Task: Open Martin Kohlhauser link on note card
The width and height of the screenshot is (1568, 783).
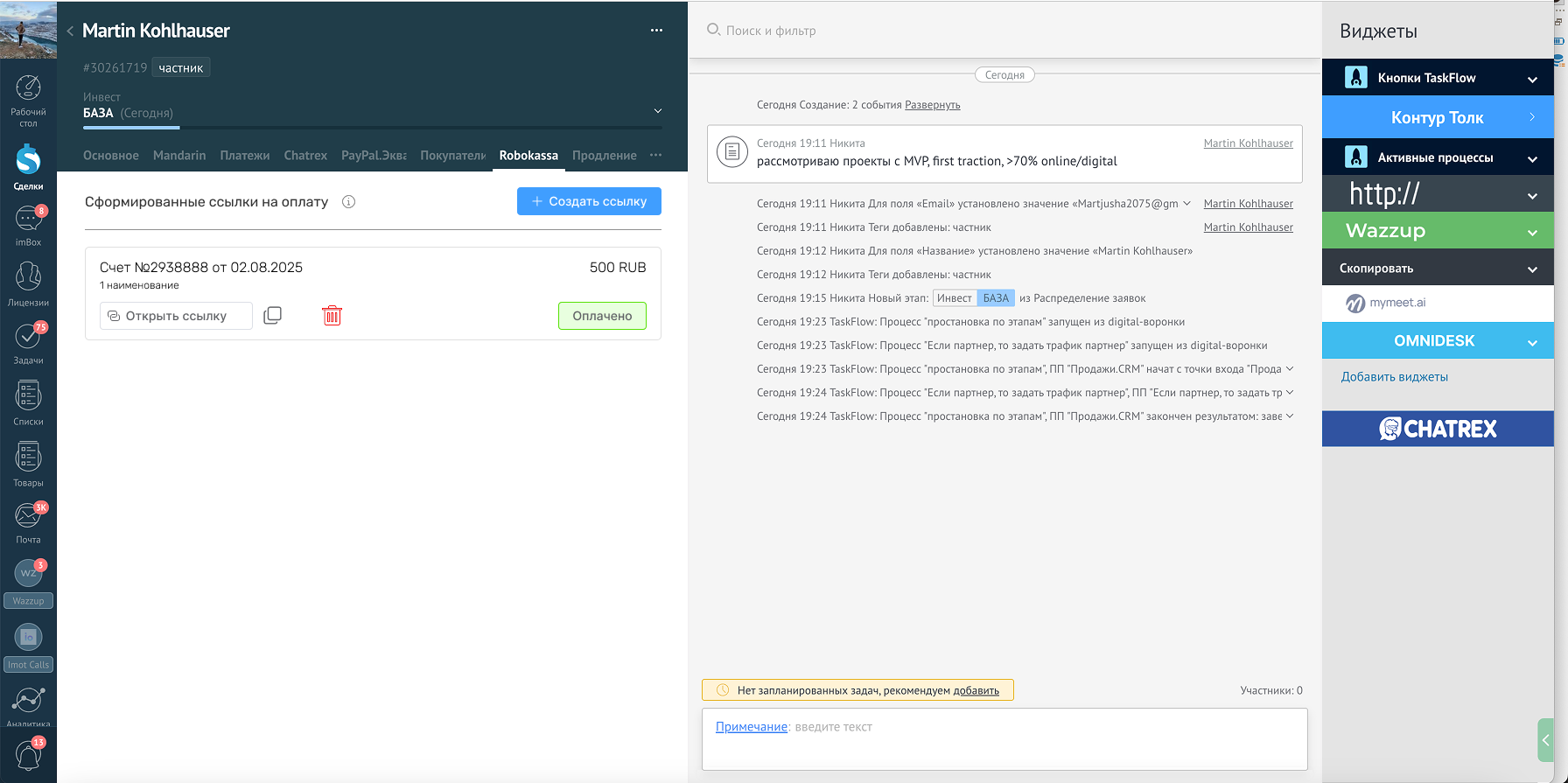Action: click(x=1249, y=143)
